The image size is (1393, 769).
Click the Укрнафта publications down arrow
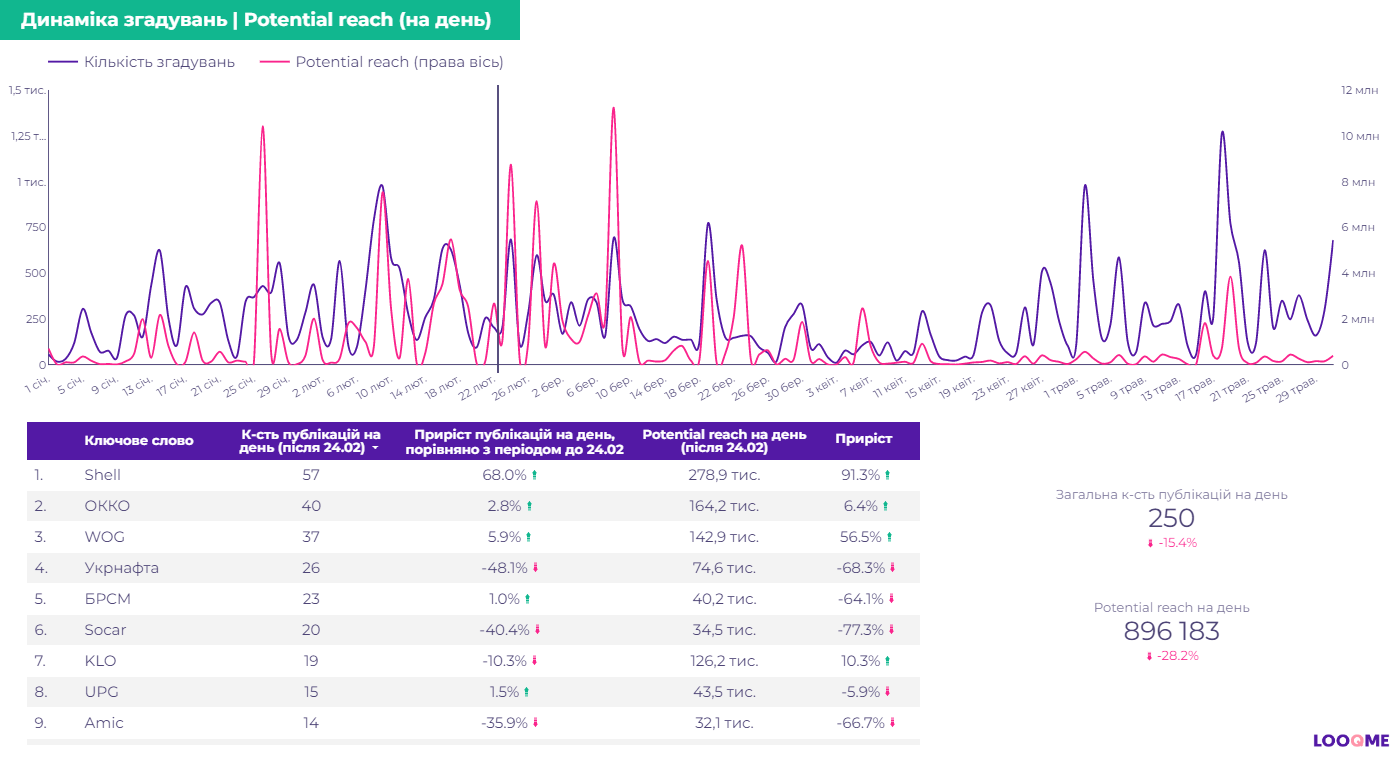(x=536, y=568)
